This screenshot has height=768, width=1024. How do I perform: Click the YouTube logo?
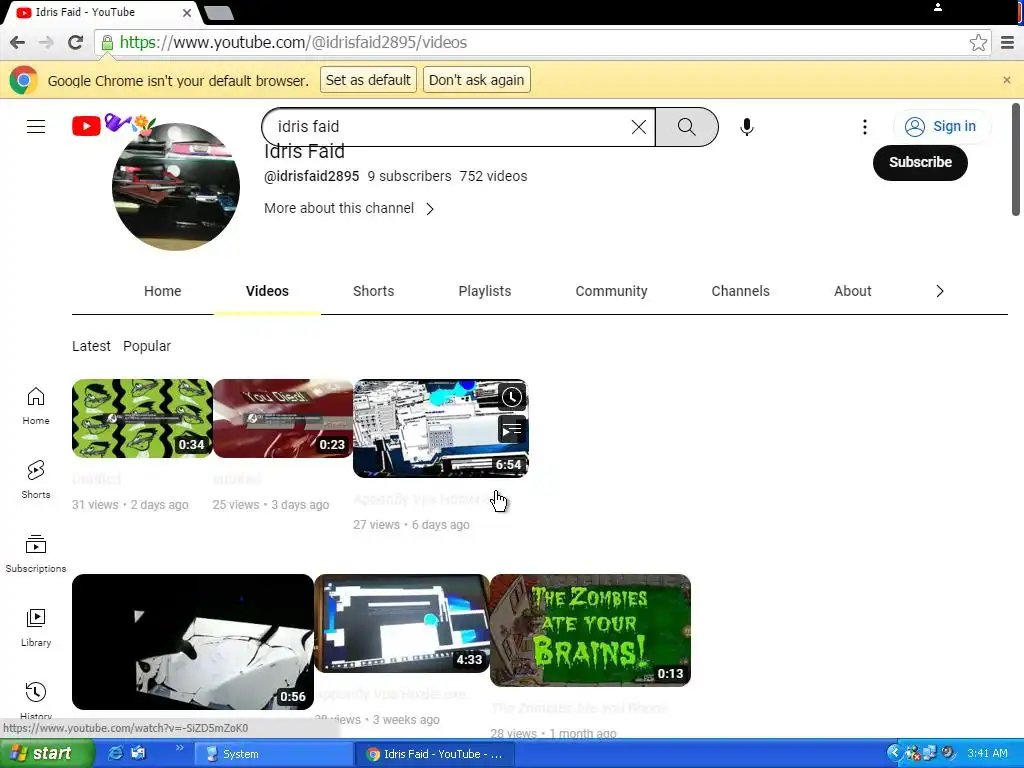[86, 126]
